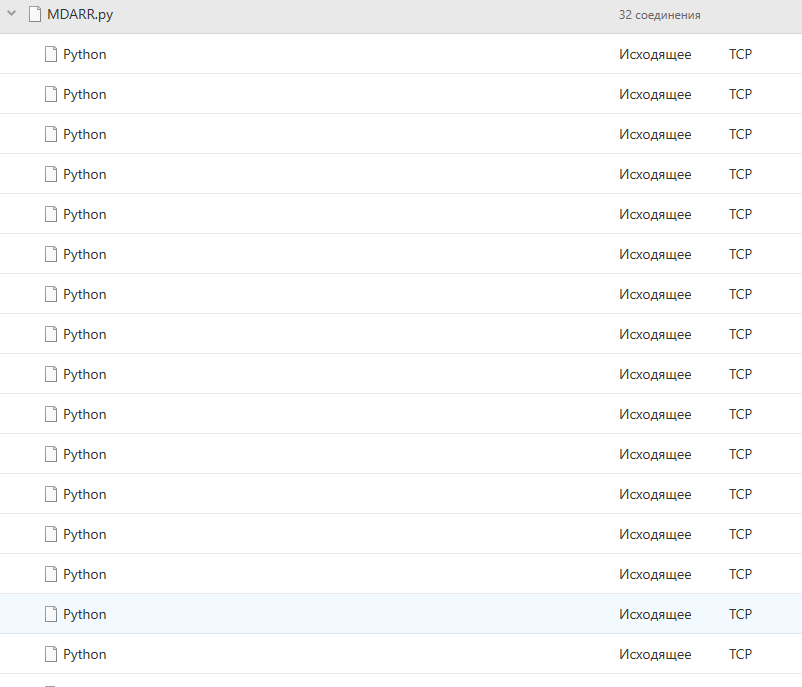Click file icon of second Python row

pos(51,94)
